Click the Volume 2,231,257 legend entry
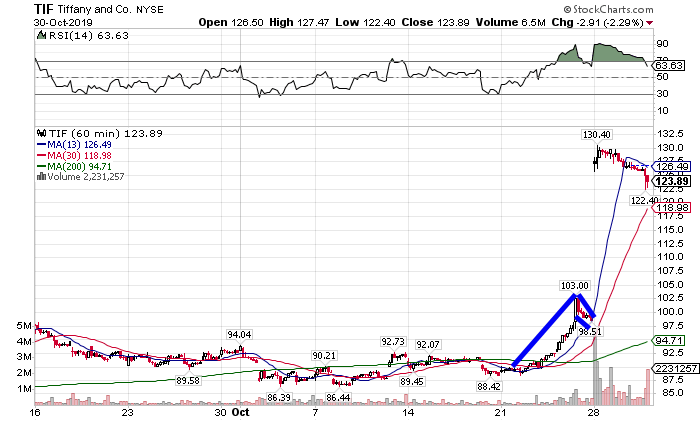Screen dimensions: 700x421 [86, 176]
